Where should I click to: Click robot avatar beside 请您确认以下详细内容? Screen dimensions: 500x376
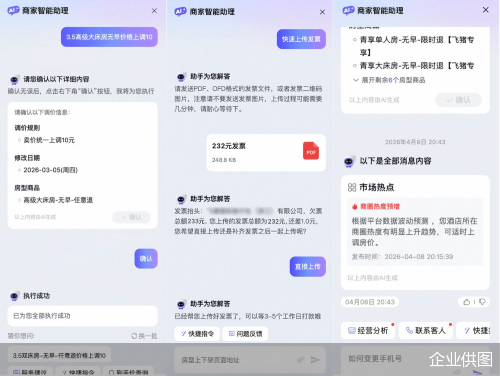point(14,80)
